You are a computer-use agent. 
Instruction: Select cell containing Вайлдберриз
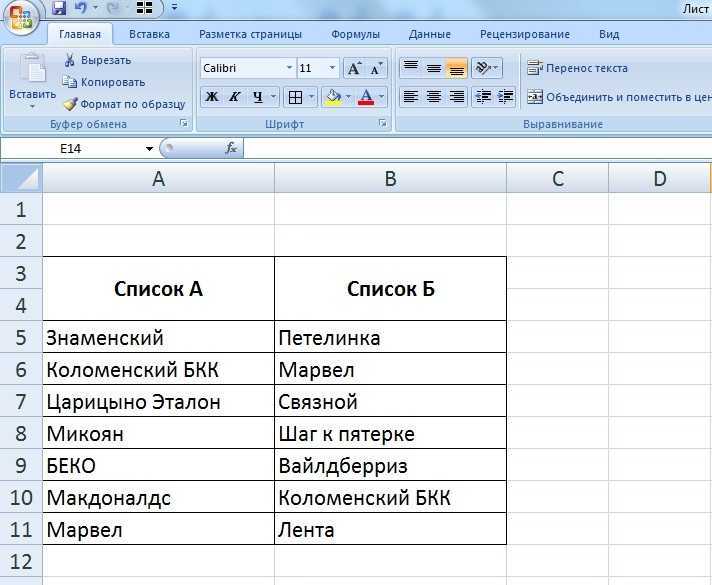[391, 465]
